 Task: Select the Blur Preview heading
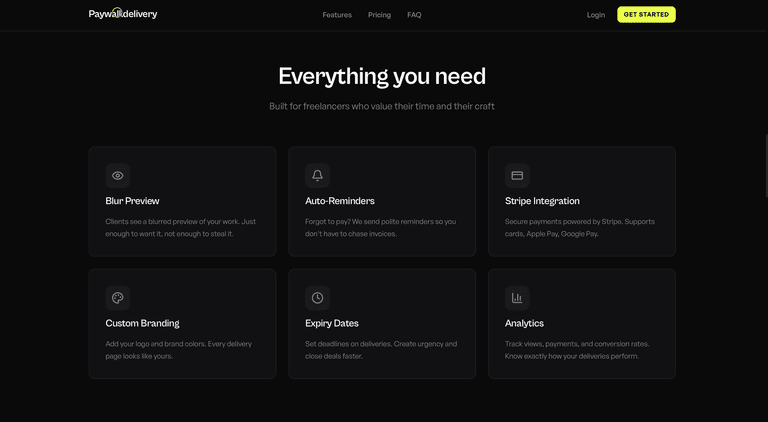click(x=132, y=201)
